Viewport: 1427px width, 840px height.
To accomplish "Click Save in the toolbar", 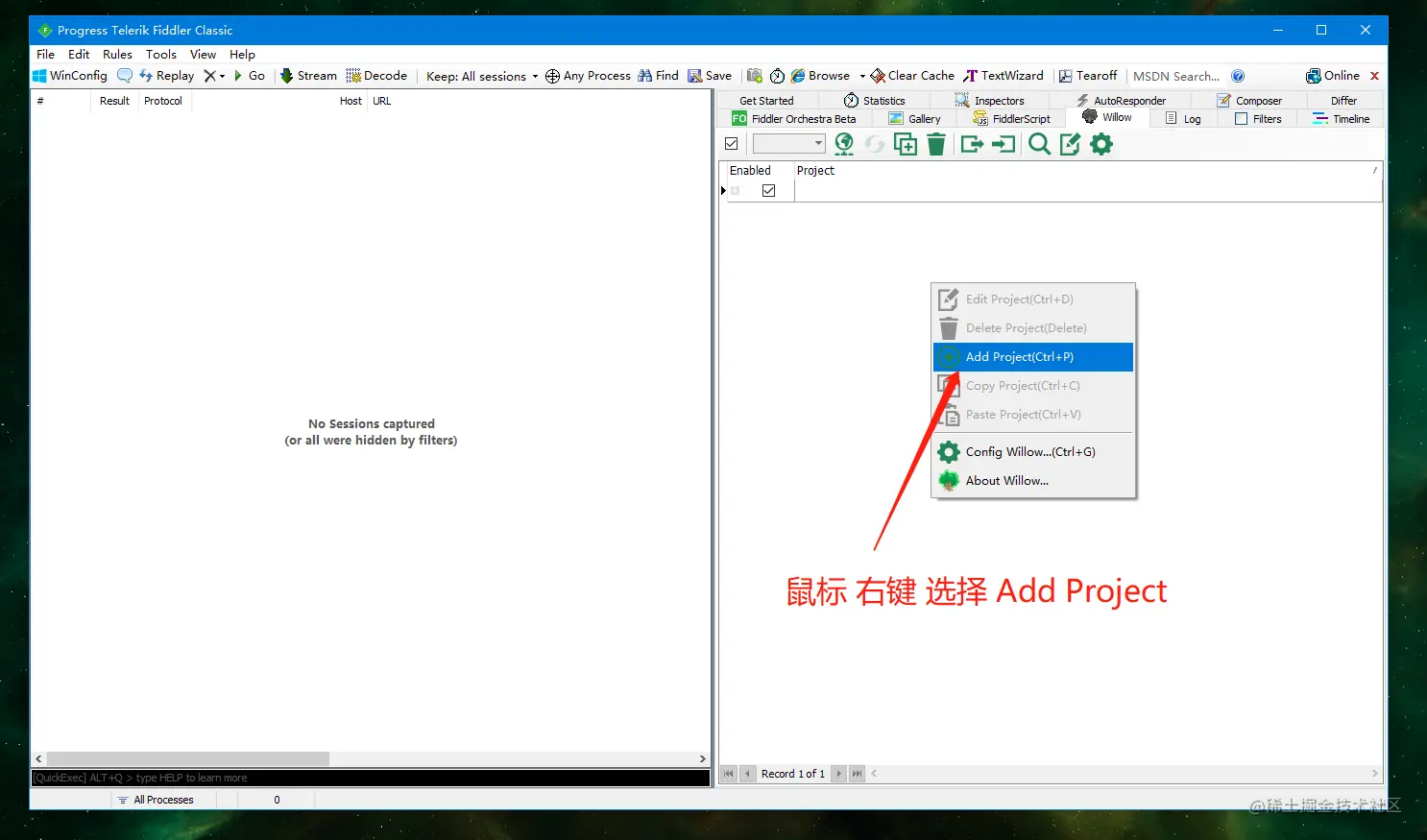I will (710, 76).
